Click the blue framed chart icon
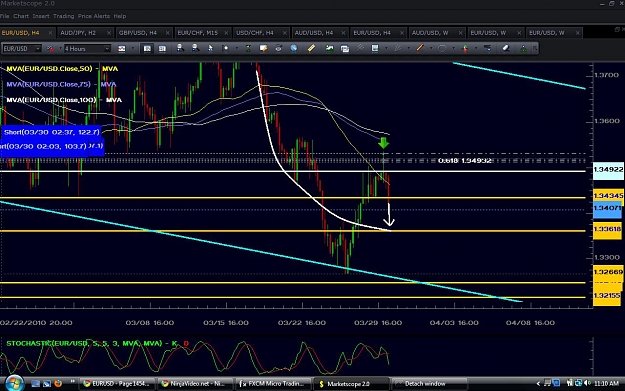Viewport: 625px width, 391px height. (x=375, y=48)
